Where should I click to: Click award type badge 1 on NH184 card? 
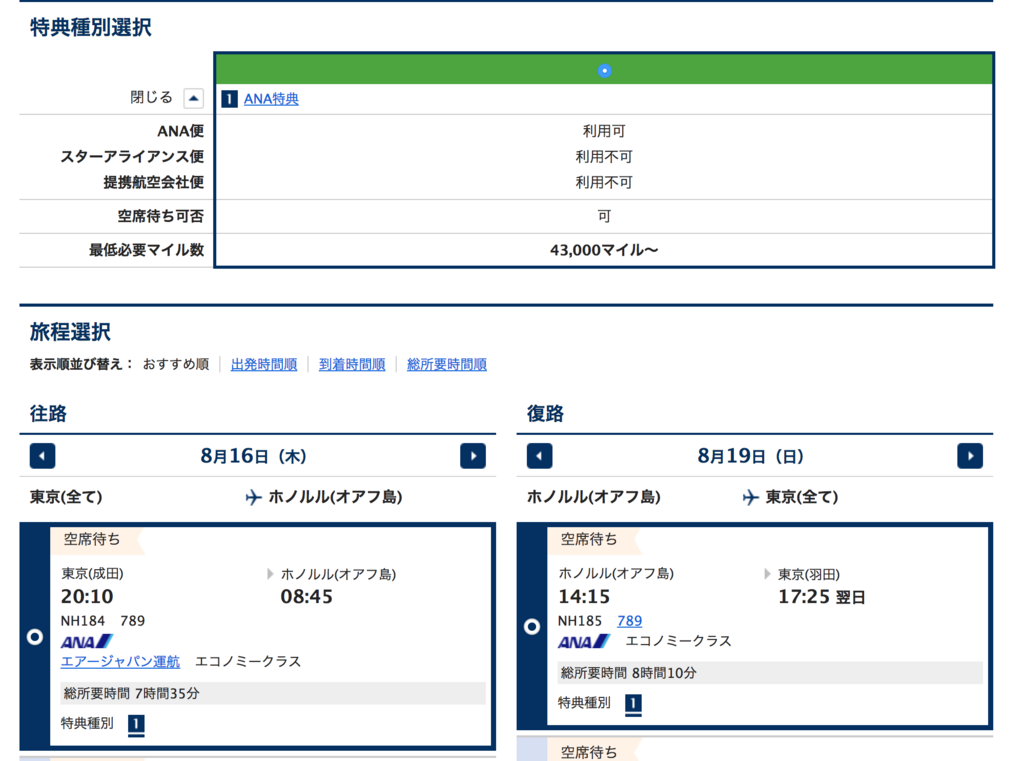(x=136, y=724)
